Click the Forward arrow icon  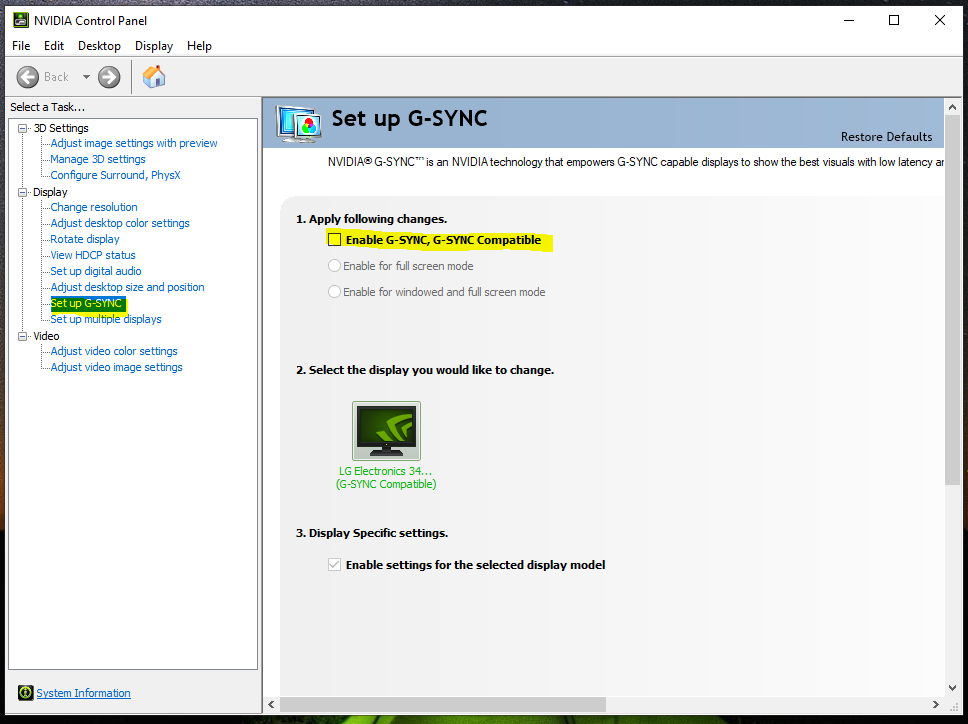click(x=109, y=77)
